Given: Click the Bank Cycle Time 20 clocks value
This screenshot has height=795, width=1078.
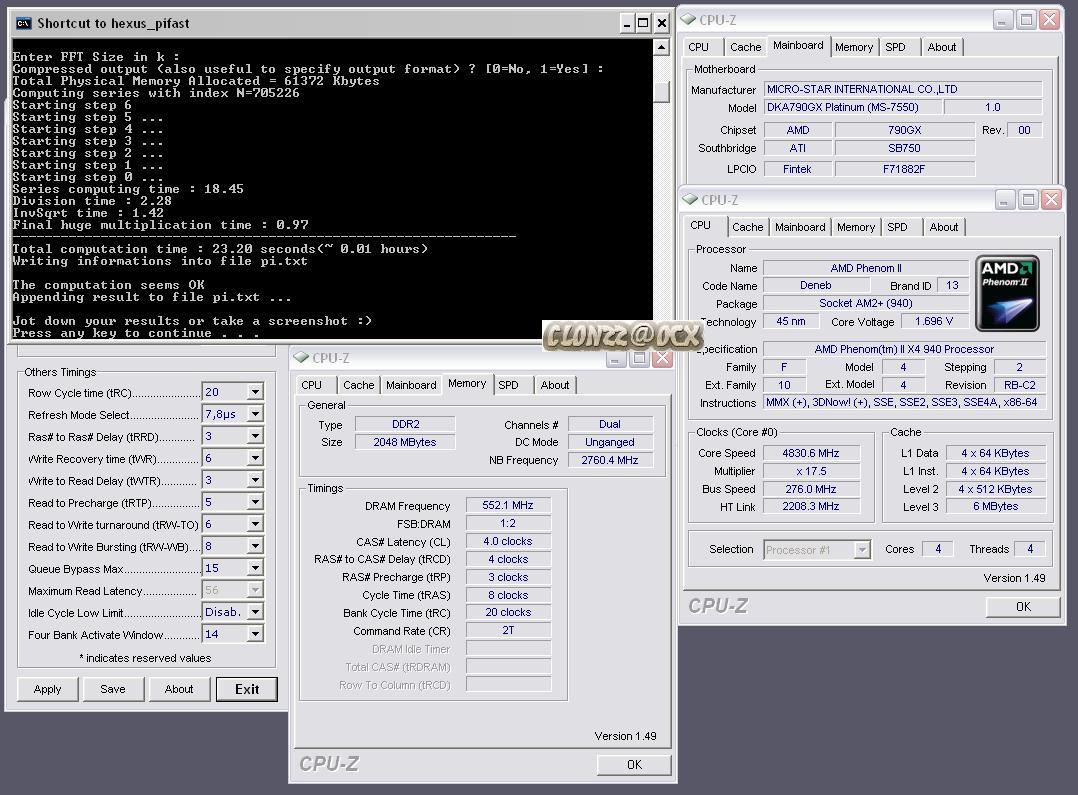Looking at the screenshot, I should pyautogui.click(x=508, y=612).
